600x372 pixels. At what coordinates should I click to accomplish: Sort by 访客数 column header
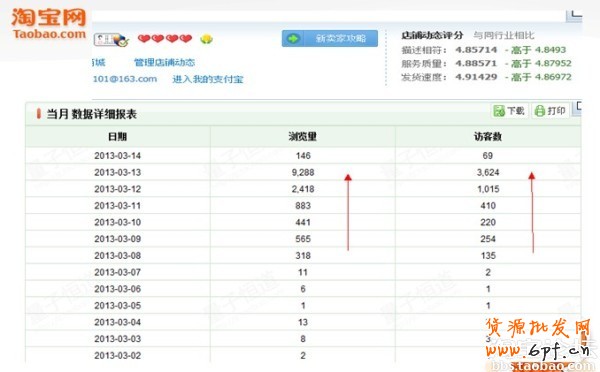[488, 137]
